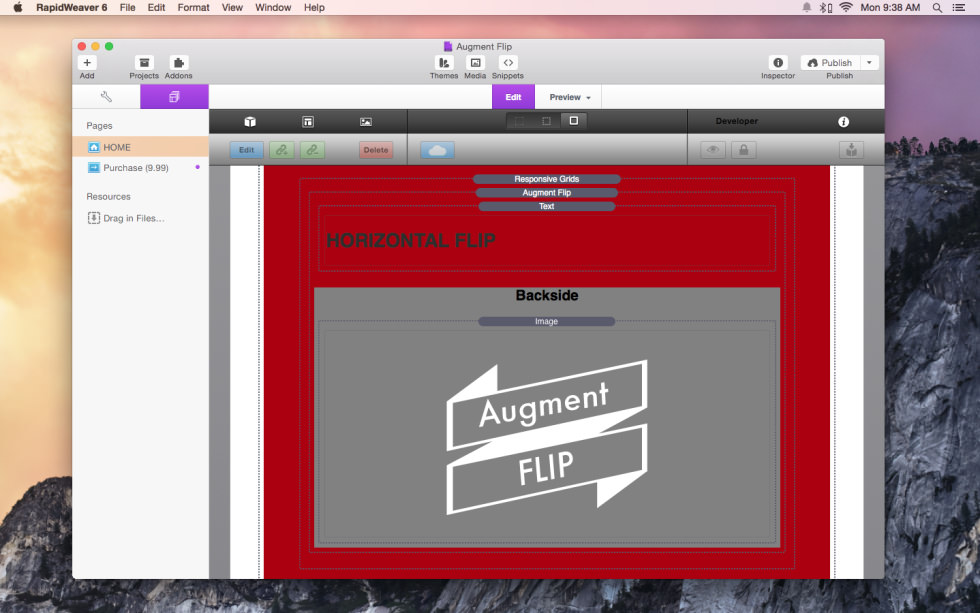The height and width of the screenshot is (613, 980).
Task: Select the Augment Flip stack label
Action: [547, 192]
